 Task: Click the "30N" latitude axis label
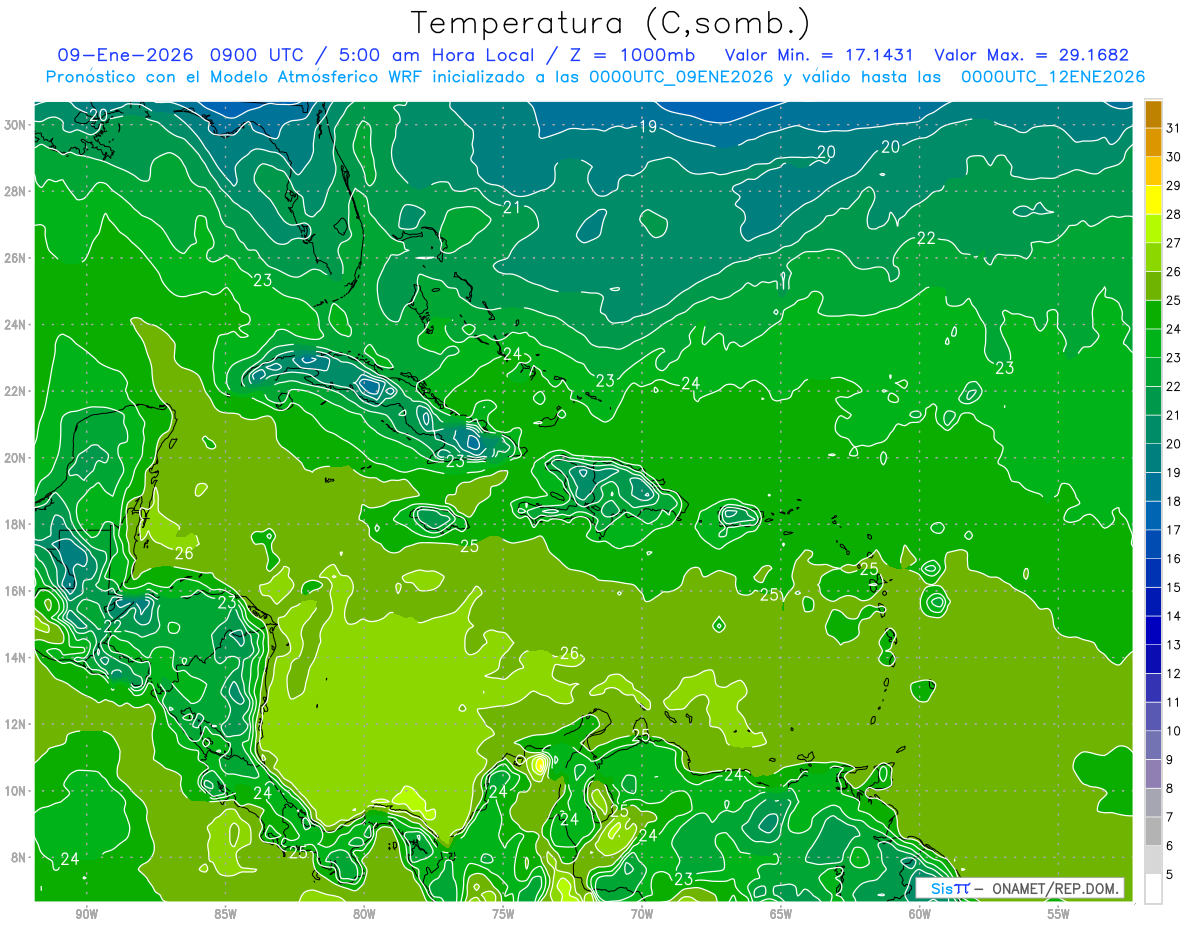point(16,124)
